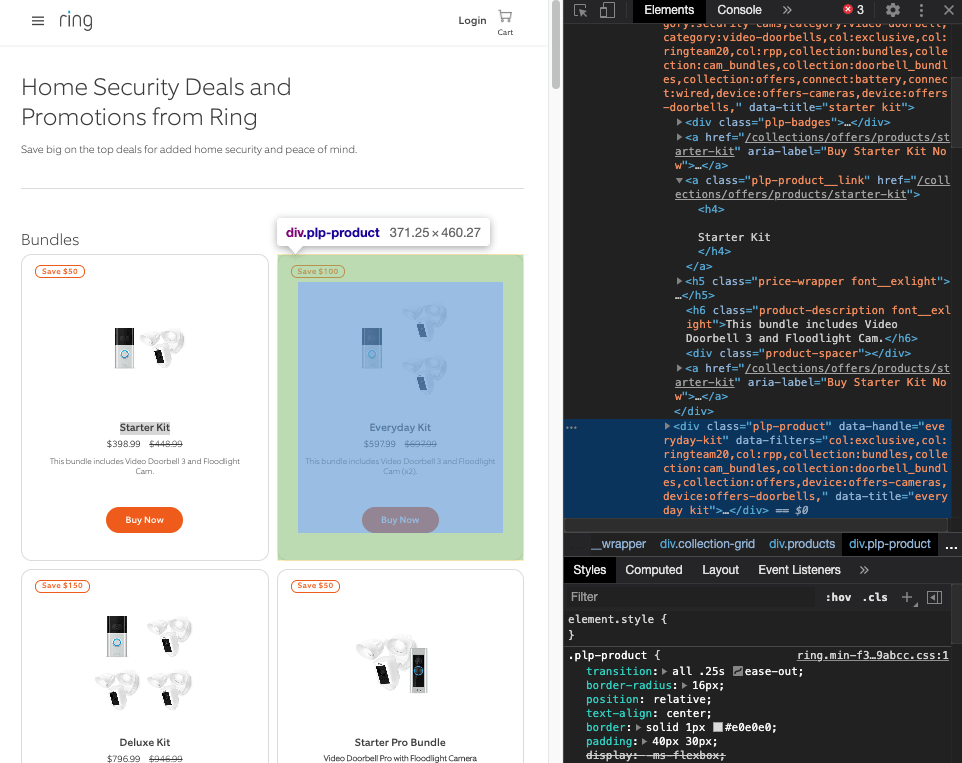
Task: Click the position: relative declaration
Action: coord(648,699)
